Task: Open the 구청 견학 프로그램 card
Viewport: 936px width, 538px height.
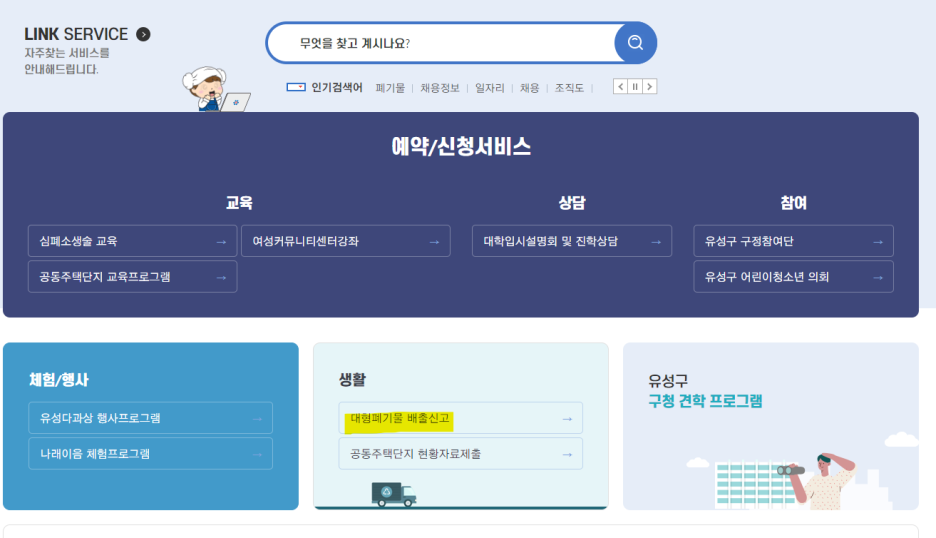Action: tap(771, 426)
